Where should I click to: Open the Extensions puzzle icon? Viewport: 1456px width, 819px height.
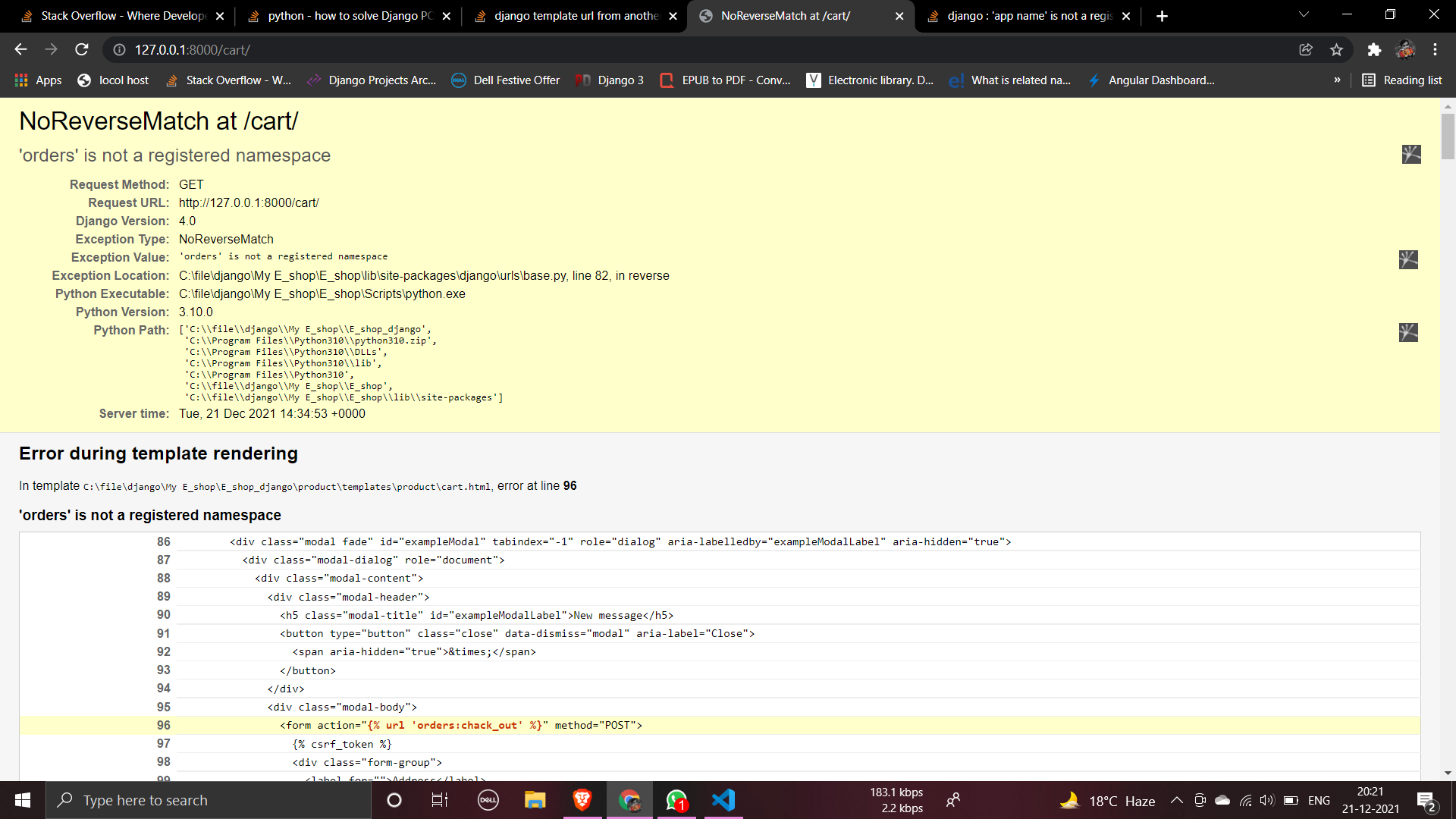(x=1374, y=49)
